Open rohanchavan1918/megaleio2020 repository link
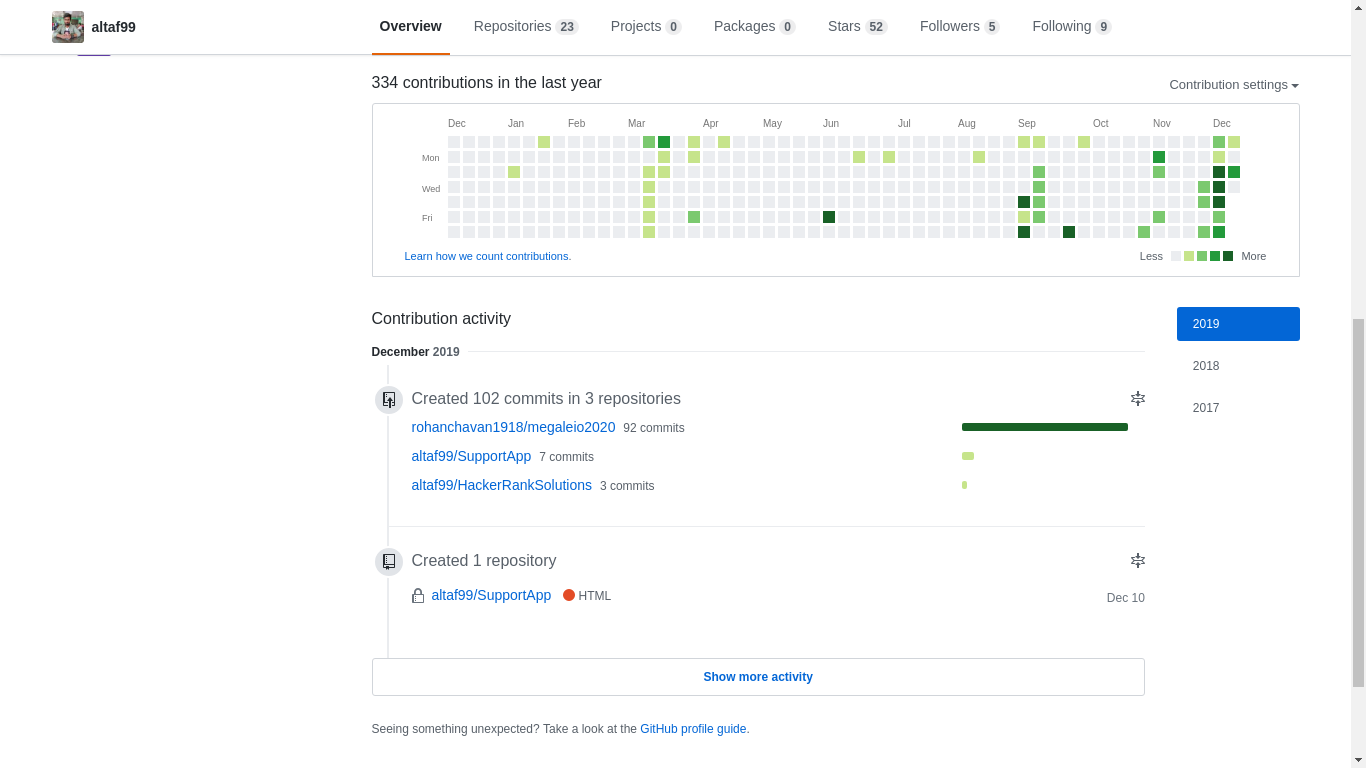 pos(513,427)
